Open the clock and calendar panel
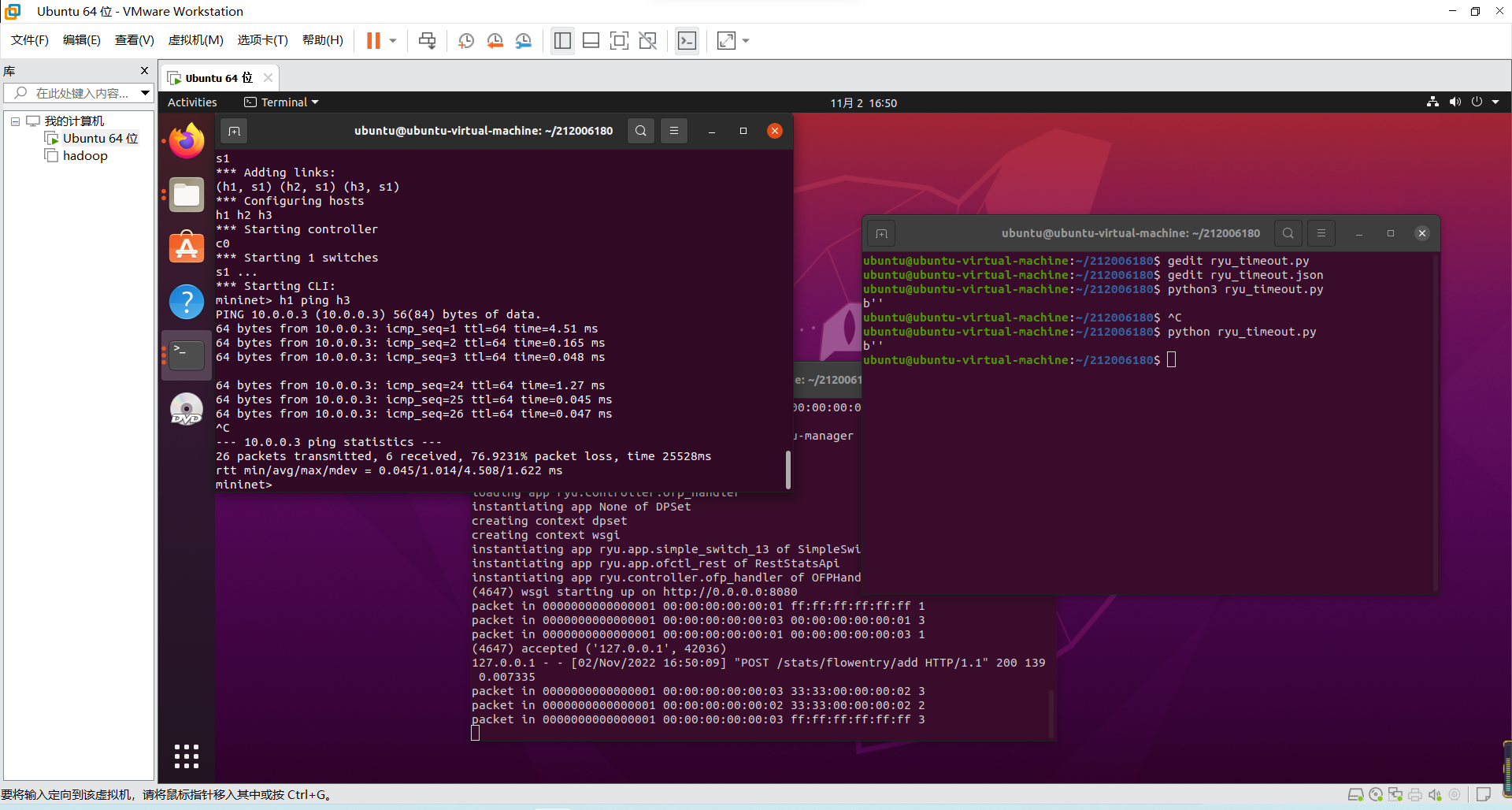This screenshot has height=810, width=1512. tap(864, 103)
